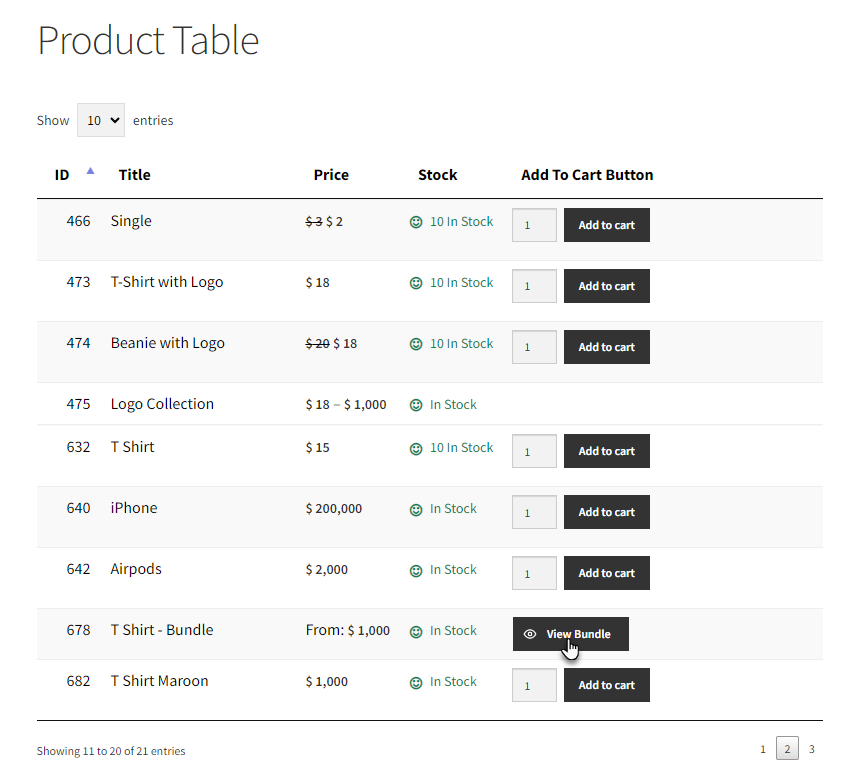Click 'T Shirt - Bundle' title
Screen dimensions: 866x778
[162, 629]
